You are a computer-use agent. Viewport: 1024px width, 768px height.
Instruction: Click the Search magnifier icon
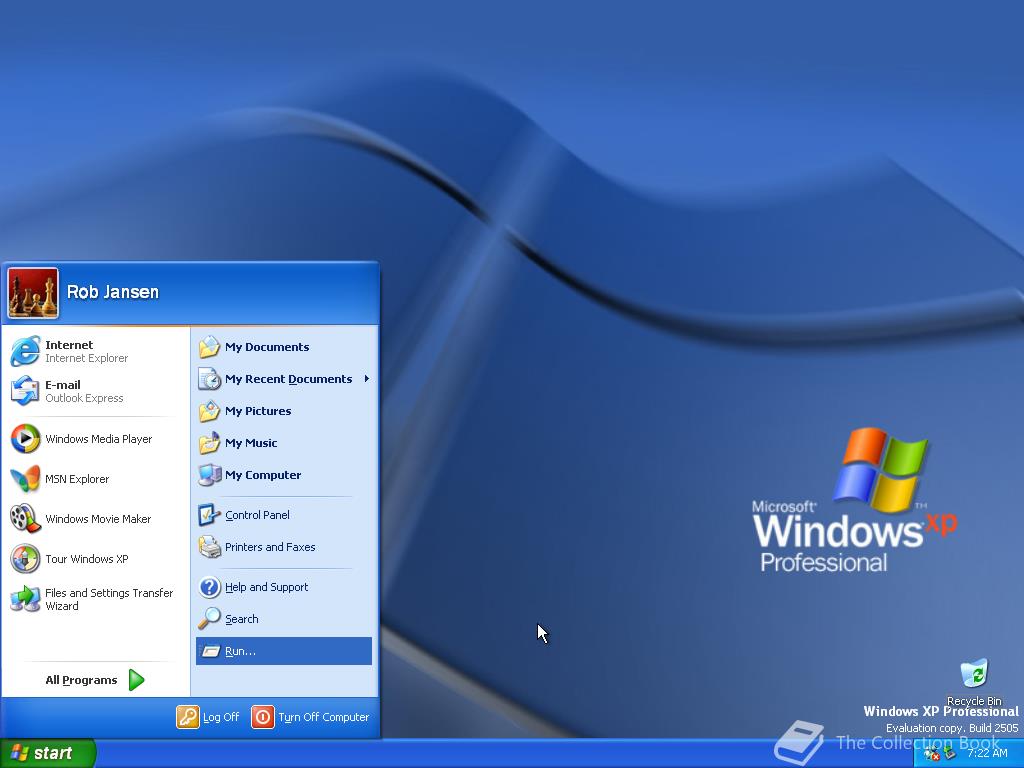(x=210, y=618)
